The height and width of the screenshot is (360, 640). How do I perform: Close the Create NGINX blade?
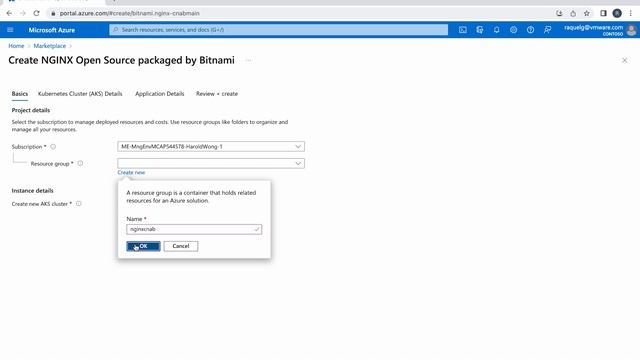624,60
